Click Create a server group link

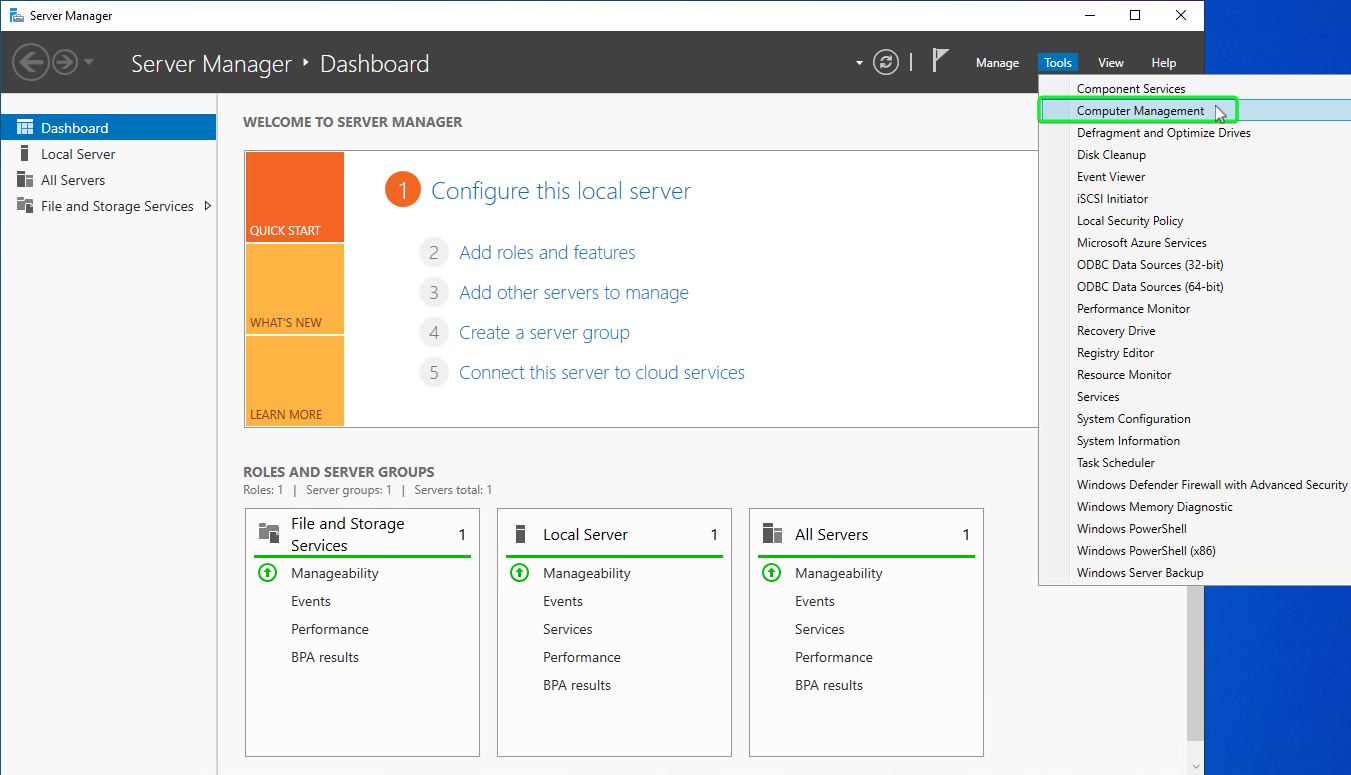click(544, 333)
